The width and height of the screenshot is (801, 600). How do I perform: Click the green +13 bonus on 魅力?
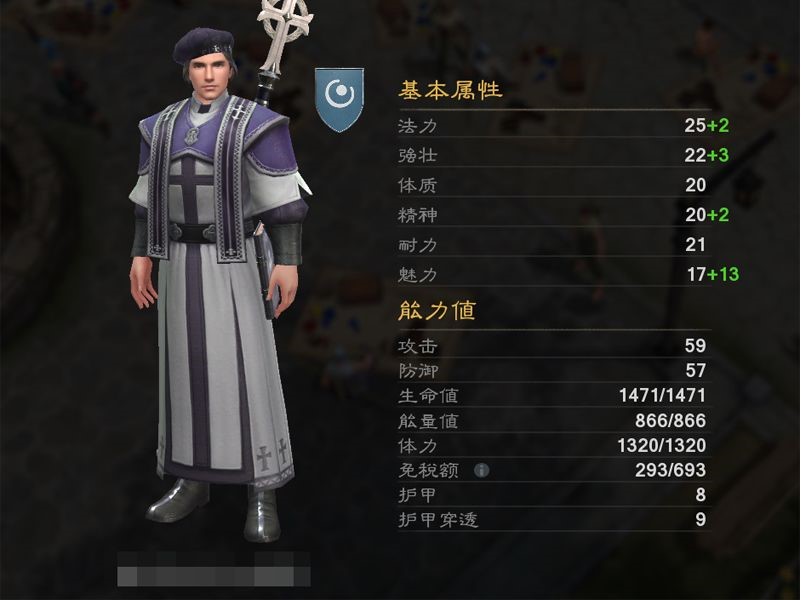(x=723, y=274)
